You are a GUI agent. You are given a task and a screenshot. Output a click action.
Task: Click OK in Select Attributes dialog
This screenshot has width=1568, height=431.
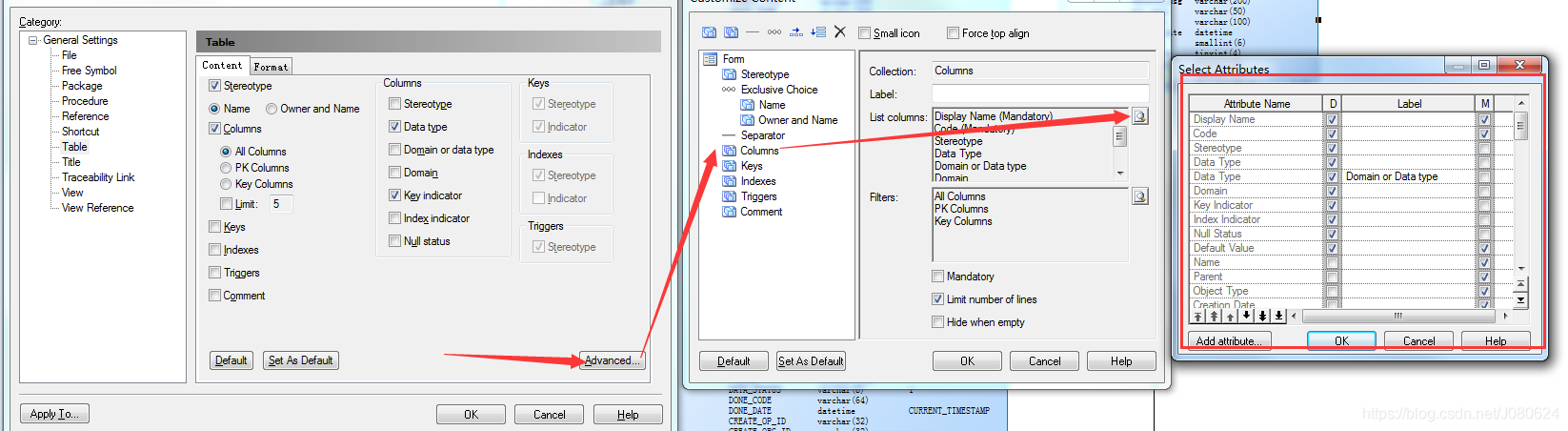click(x=1341, y=340)
